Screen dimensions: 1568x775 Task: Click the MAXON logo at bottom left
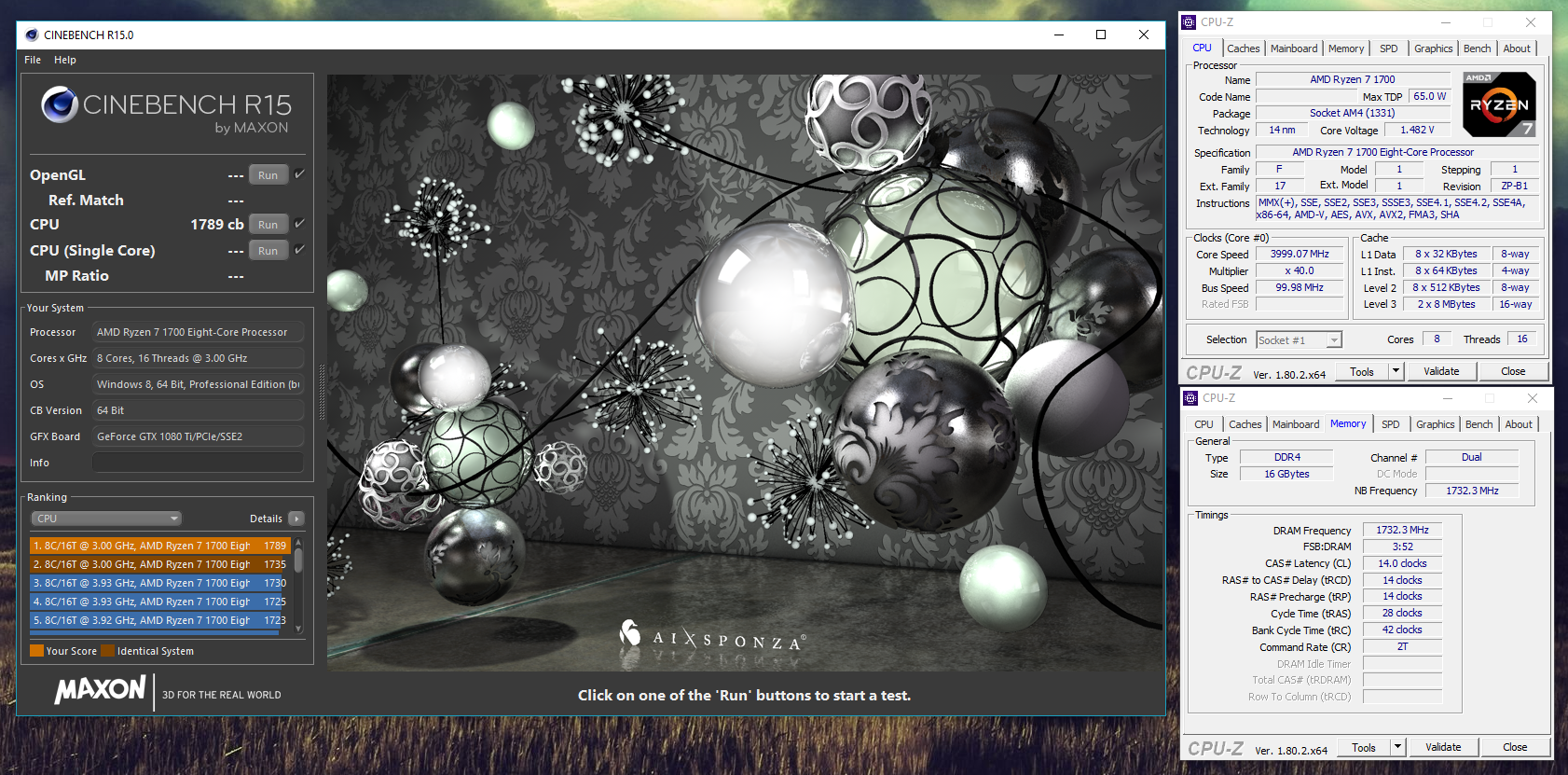[x=100, y=690]
